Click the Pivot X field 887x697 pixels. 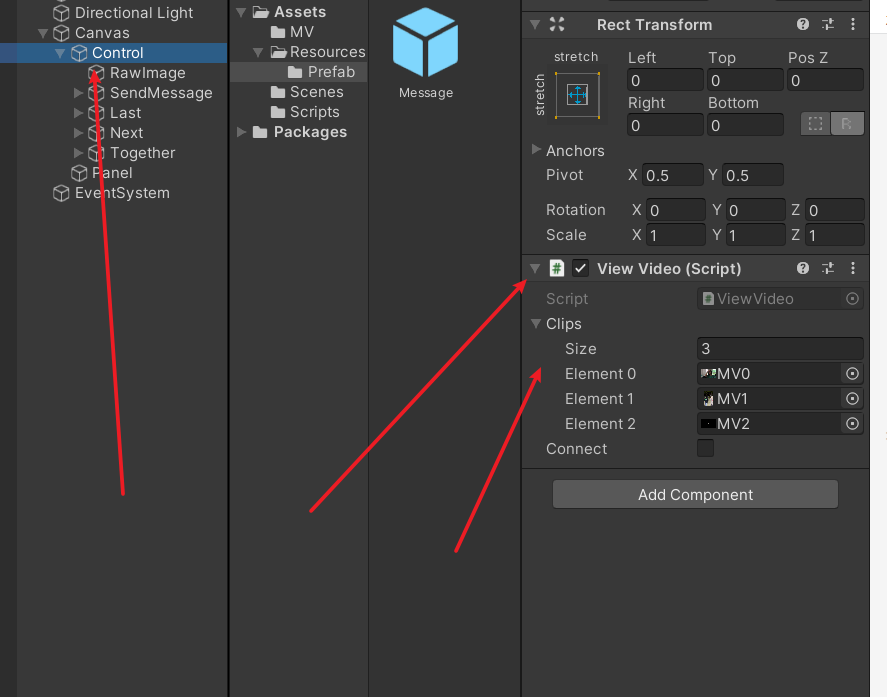pos(673,175)
